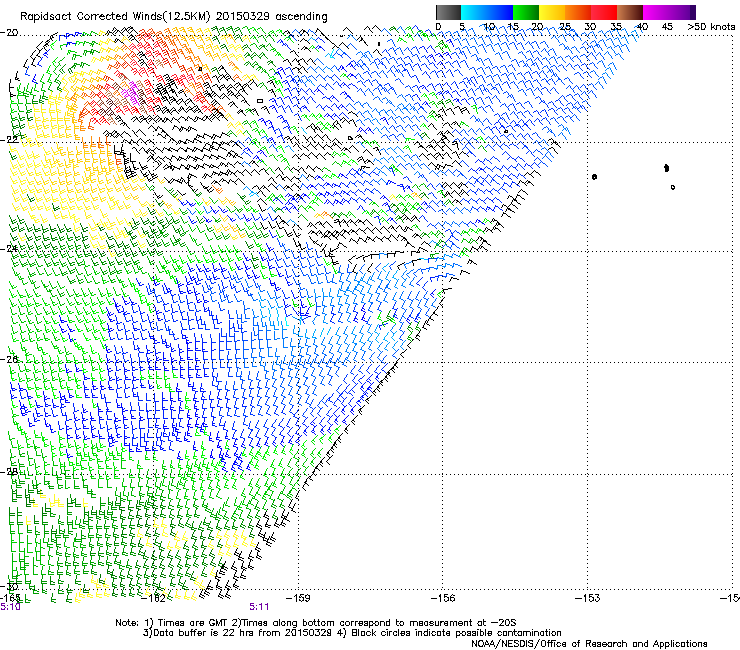Click the yellow 20-25 knots legend color
Viewport: 740px width, 650px height.
(x=552, y=12)
